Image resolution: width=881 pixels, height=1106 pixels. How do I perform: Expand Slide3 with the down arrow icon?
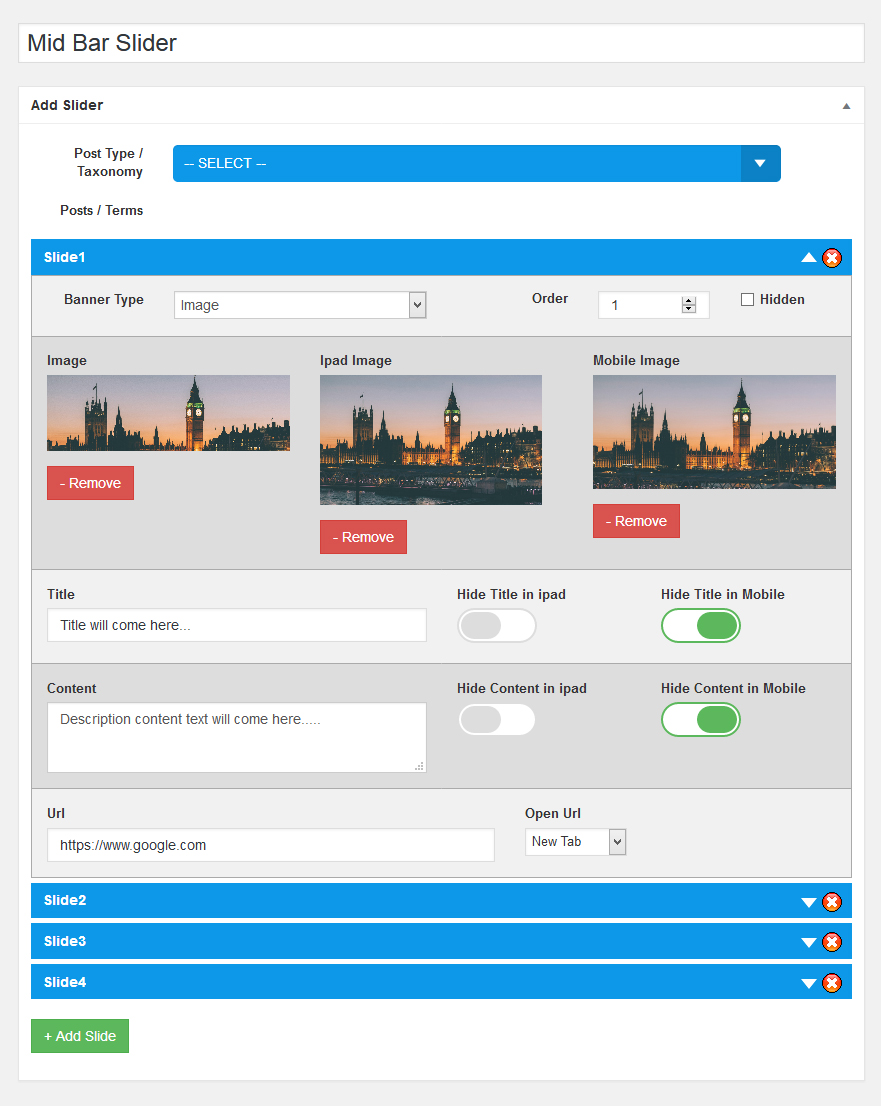click(809, 942)
